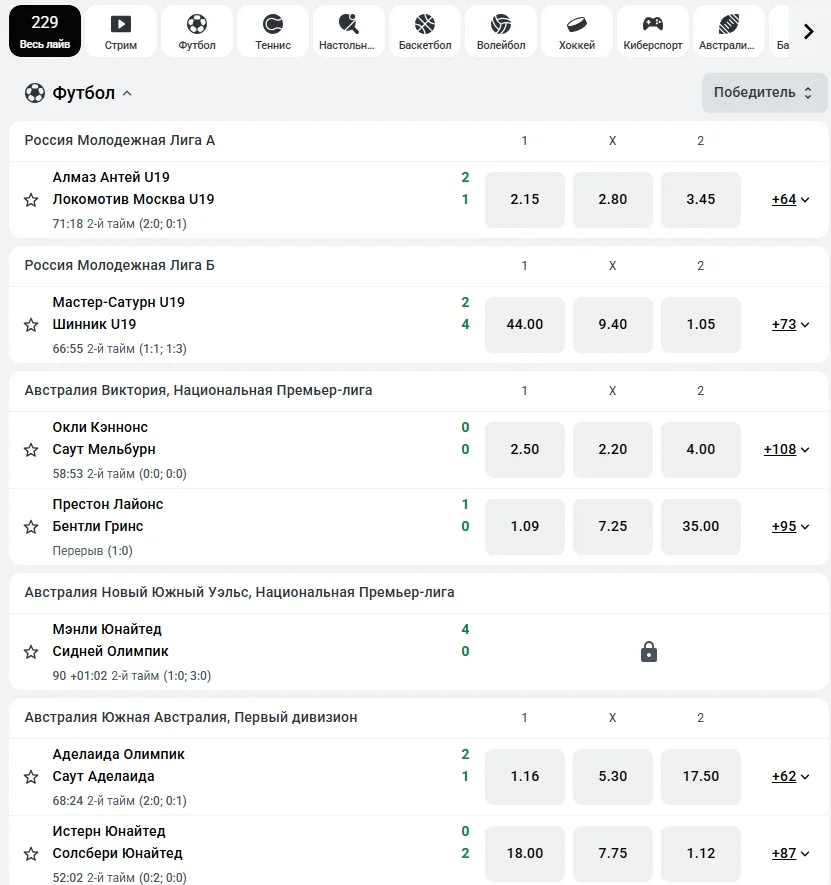Open +87 more markets for Истерн Юнайтед
The height and width of the screenshot is (885, 831).
click(790, 853)
